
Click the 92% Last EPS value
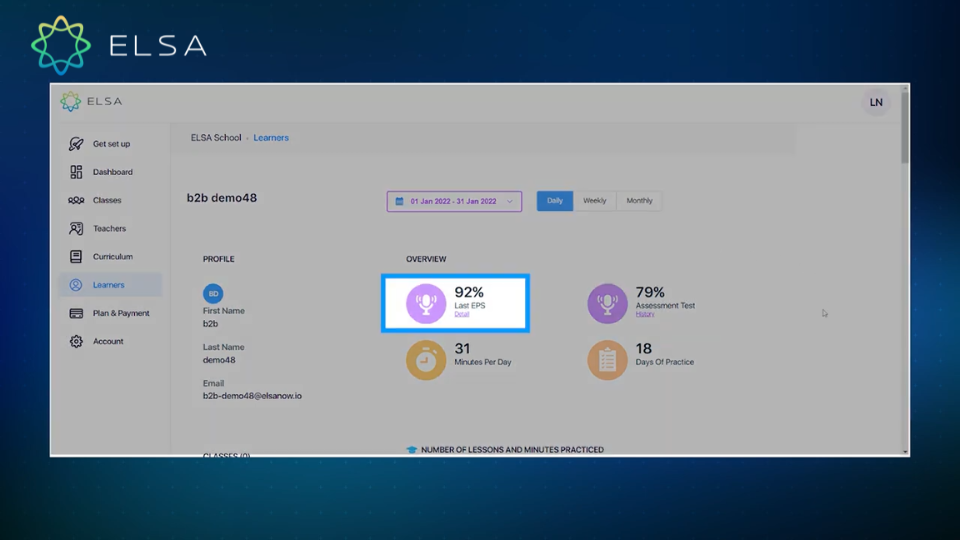tap(469, 292)
